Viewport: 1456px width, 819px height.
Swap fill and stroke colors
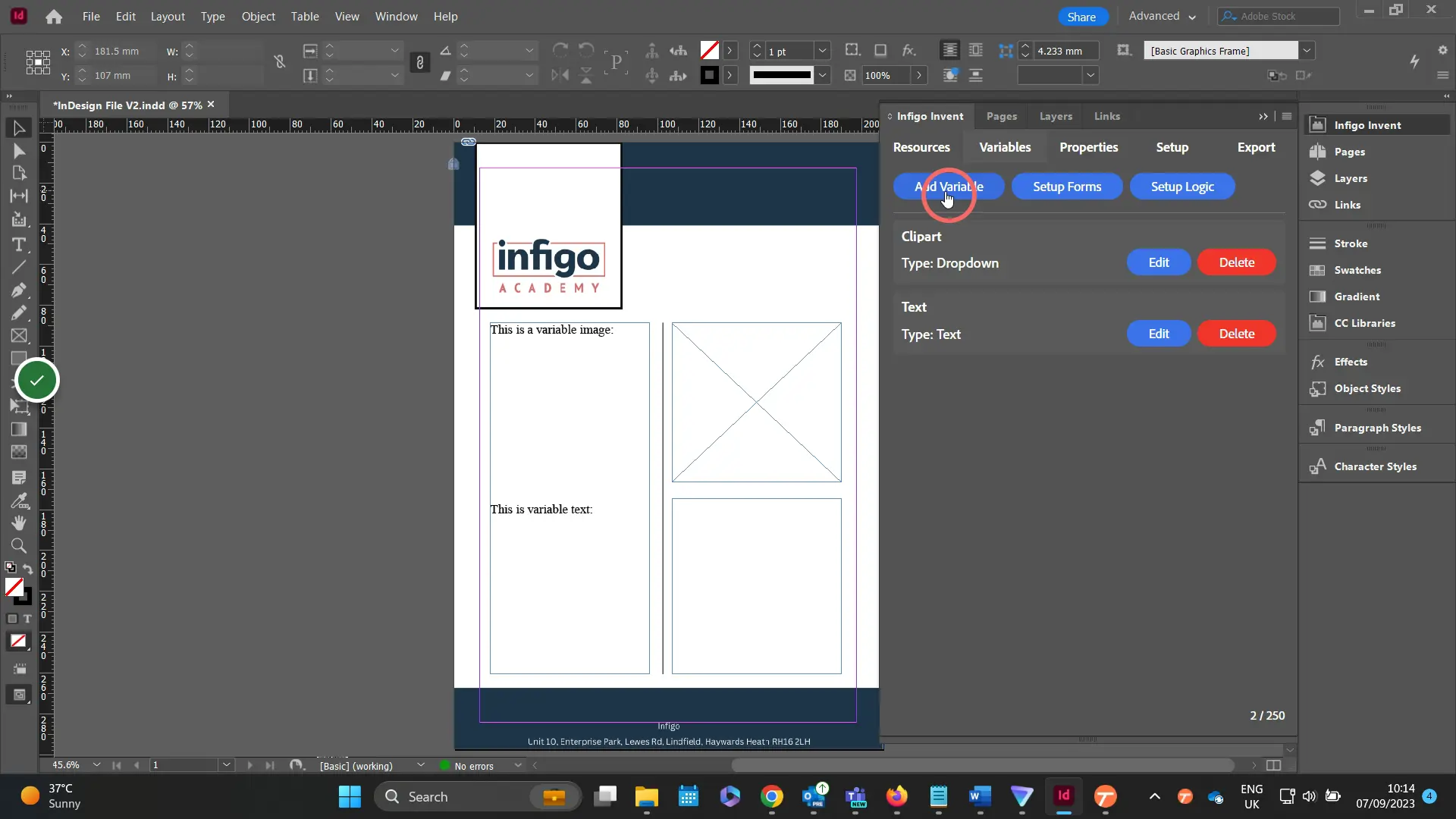pos(28,568)
